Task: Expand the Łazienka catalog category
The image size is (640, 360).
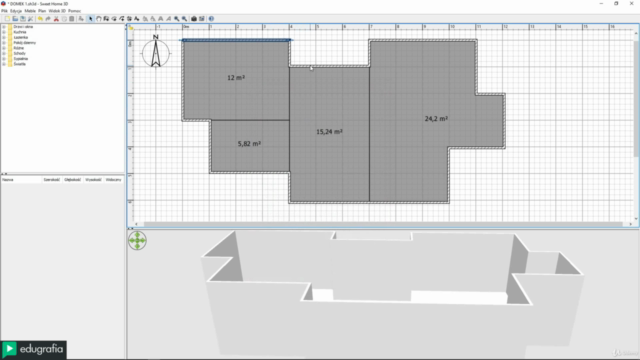Action: coord(4,38)
